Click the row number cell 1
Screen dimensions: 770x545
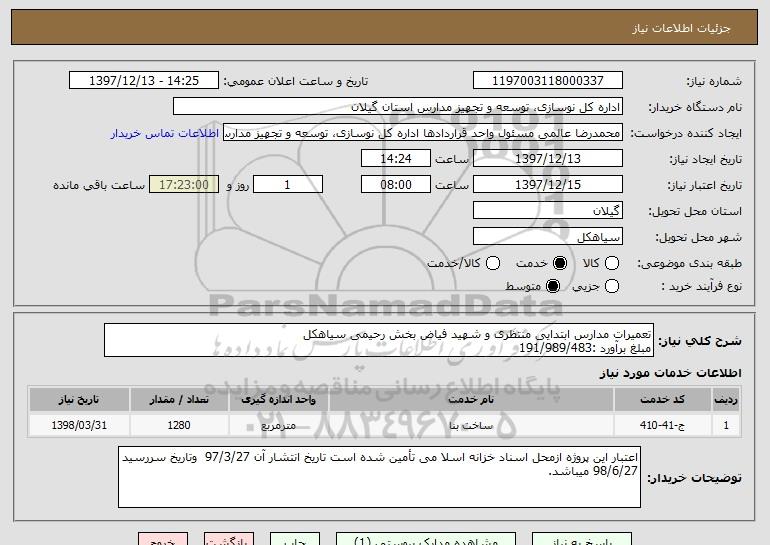tap(726, 425)
